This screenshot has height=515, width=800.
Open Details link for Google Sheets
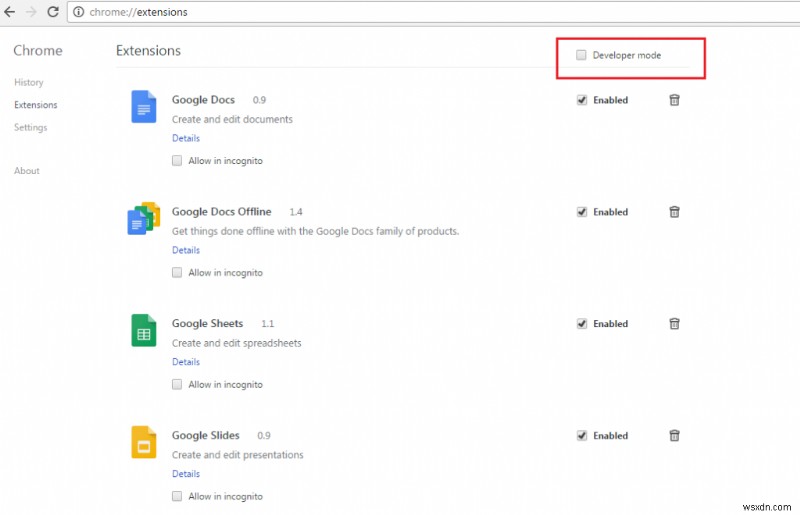coord(186,362)
